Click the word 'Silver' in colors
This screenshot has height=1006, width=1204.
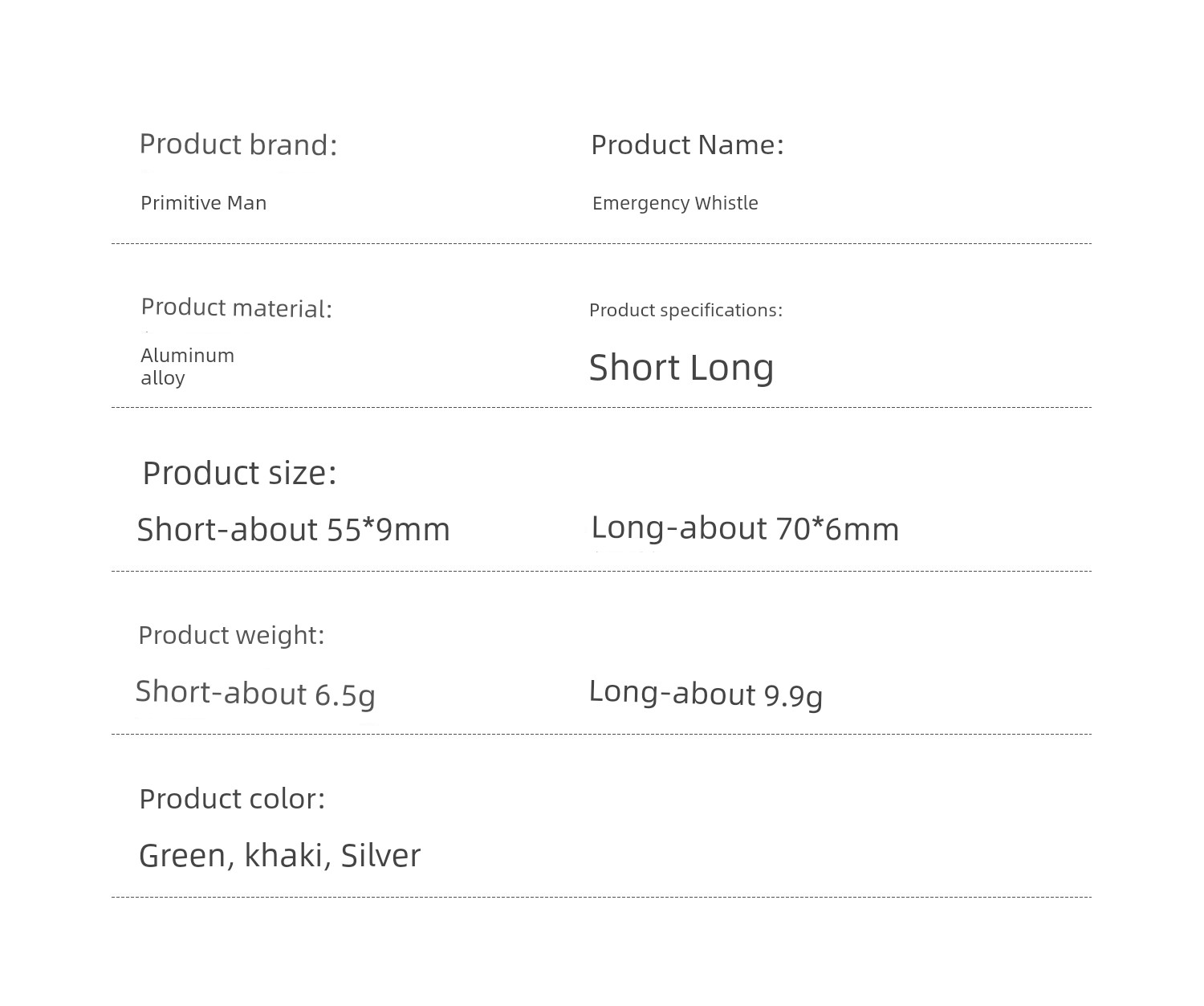(x=380, y=855)
